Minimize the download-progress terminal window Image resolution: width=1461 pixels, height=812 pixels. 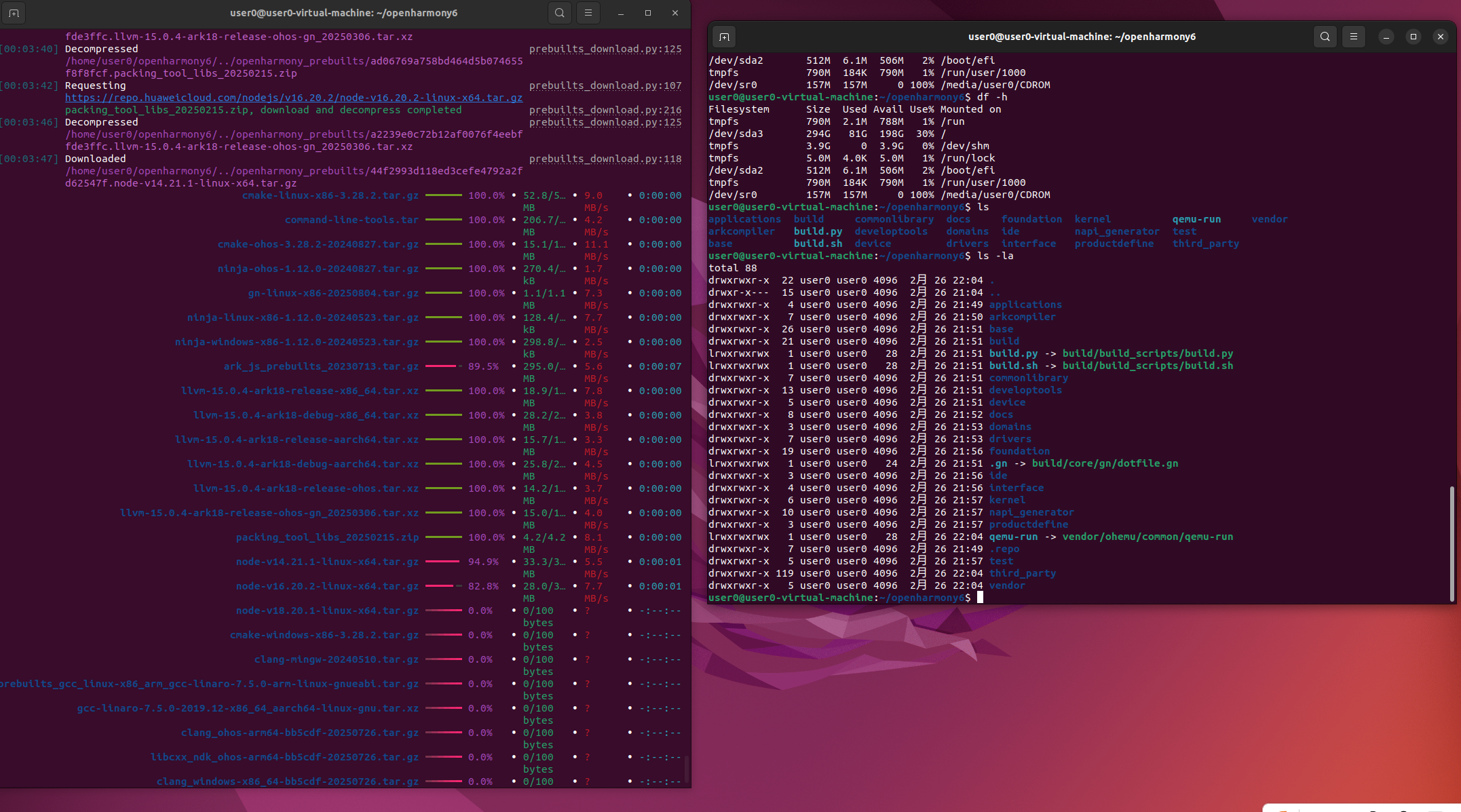[620, 13]
